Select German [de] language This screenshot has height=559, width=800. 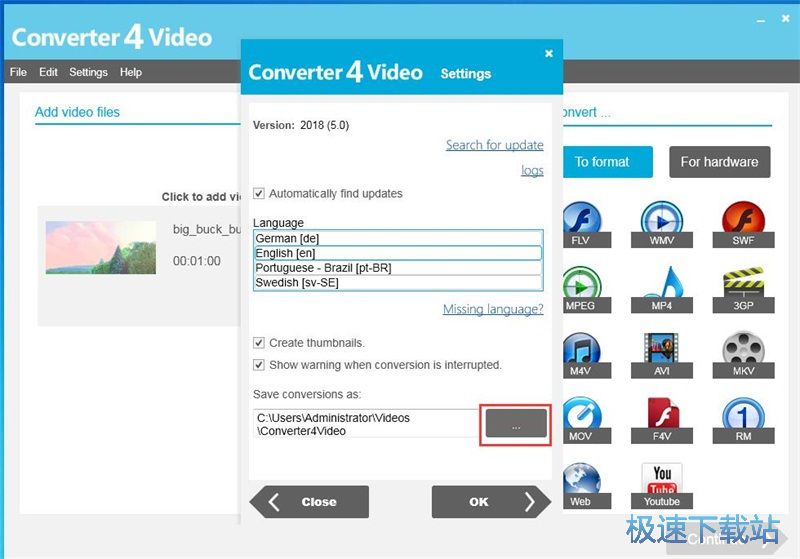coord(398,238)
